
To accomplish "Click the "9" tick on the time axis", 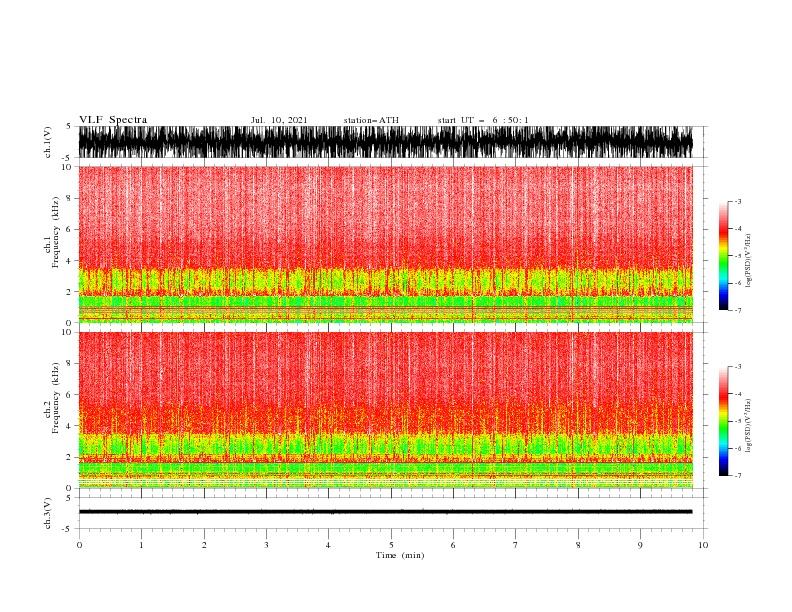I will point(640,545).
